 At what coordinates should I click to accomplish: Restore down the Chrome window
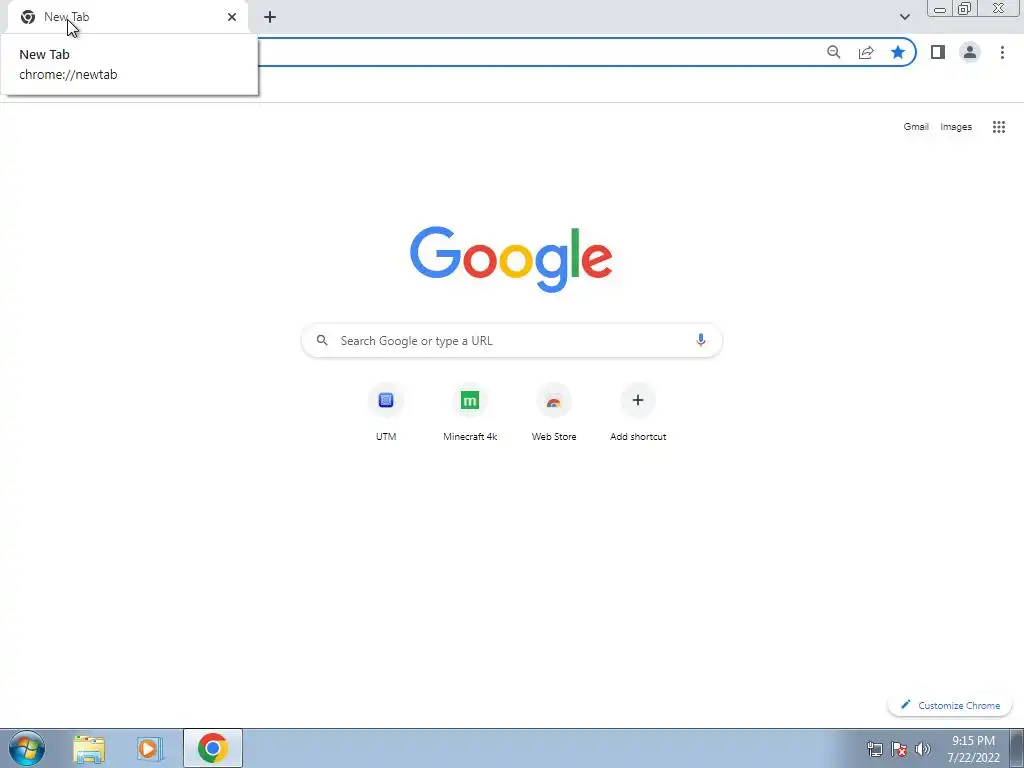coord(964,9)
